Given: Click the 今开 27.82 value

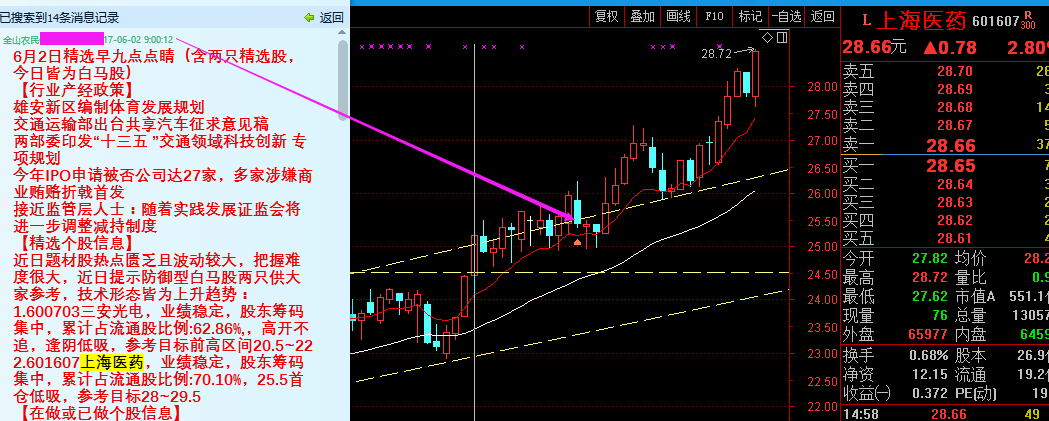Looking at the screenshot, I should point(928,258).
